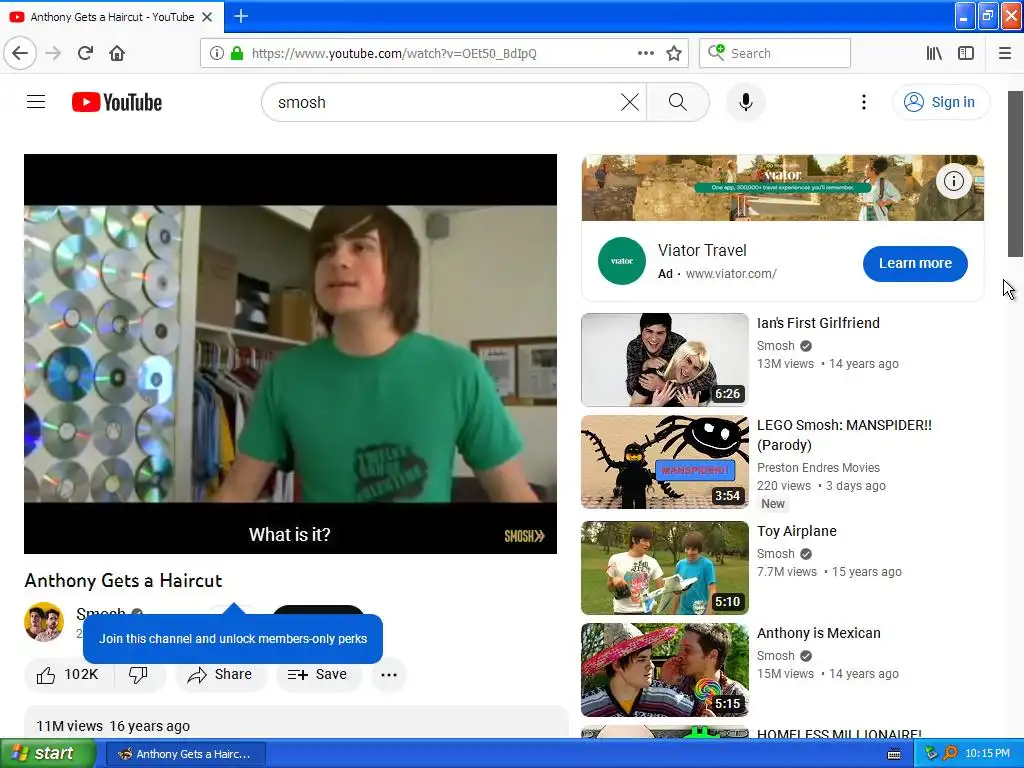Open Toy Airplane video thumbnail
This screenshot has height=768, width=1024.
pyautogui.click(x=665, y=568)
